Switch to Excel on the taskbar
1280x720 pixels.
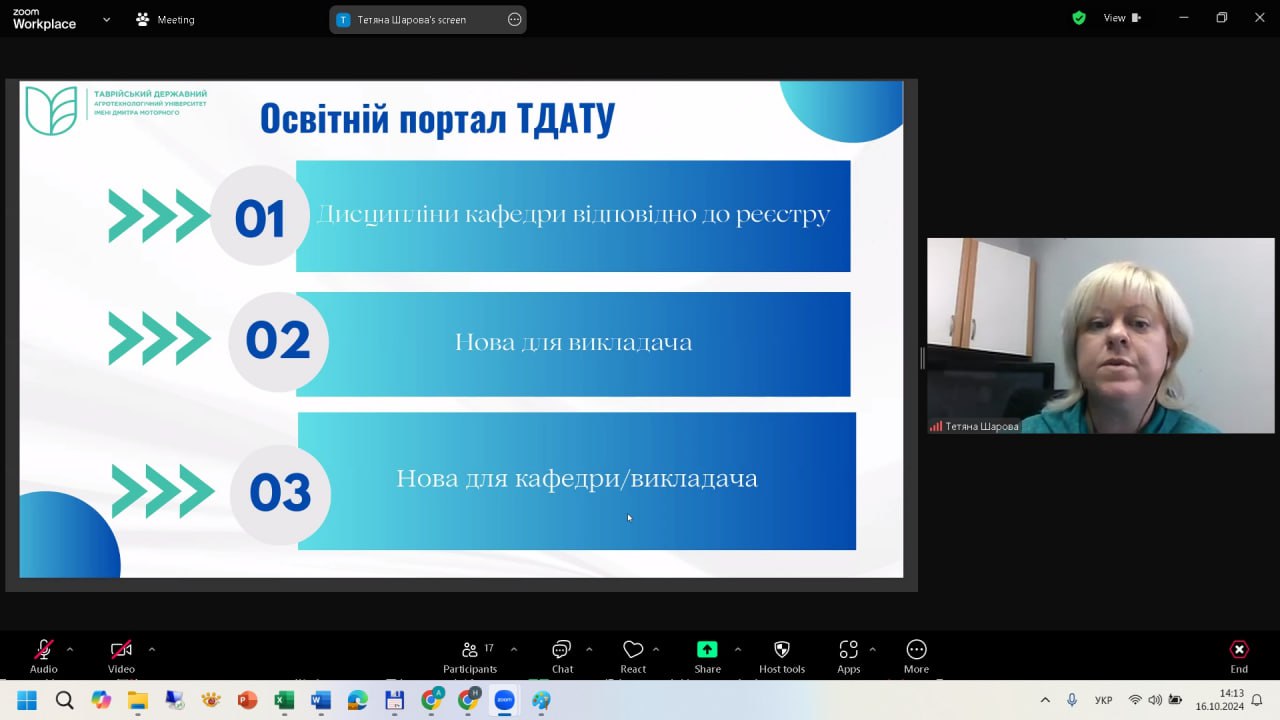284,700
